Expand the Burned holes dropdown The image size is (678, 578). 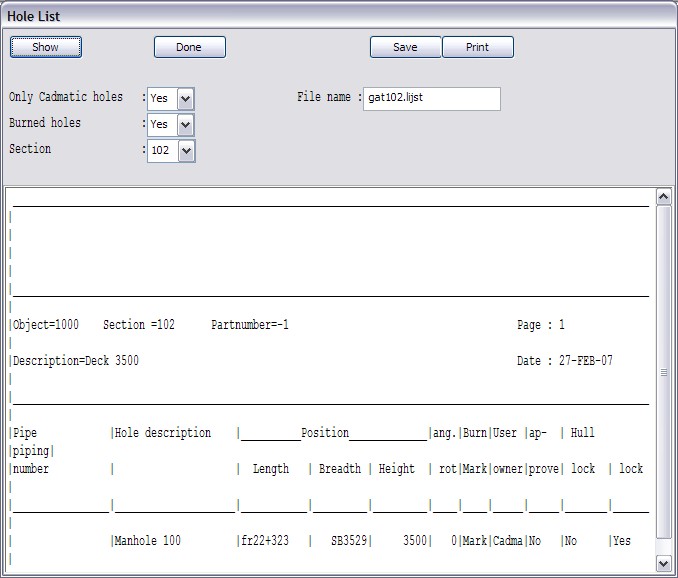(x=185, y=125)
